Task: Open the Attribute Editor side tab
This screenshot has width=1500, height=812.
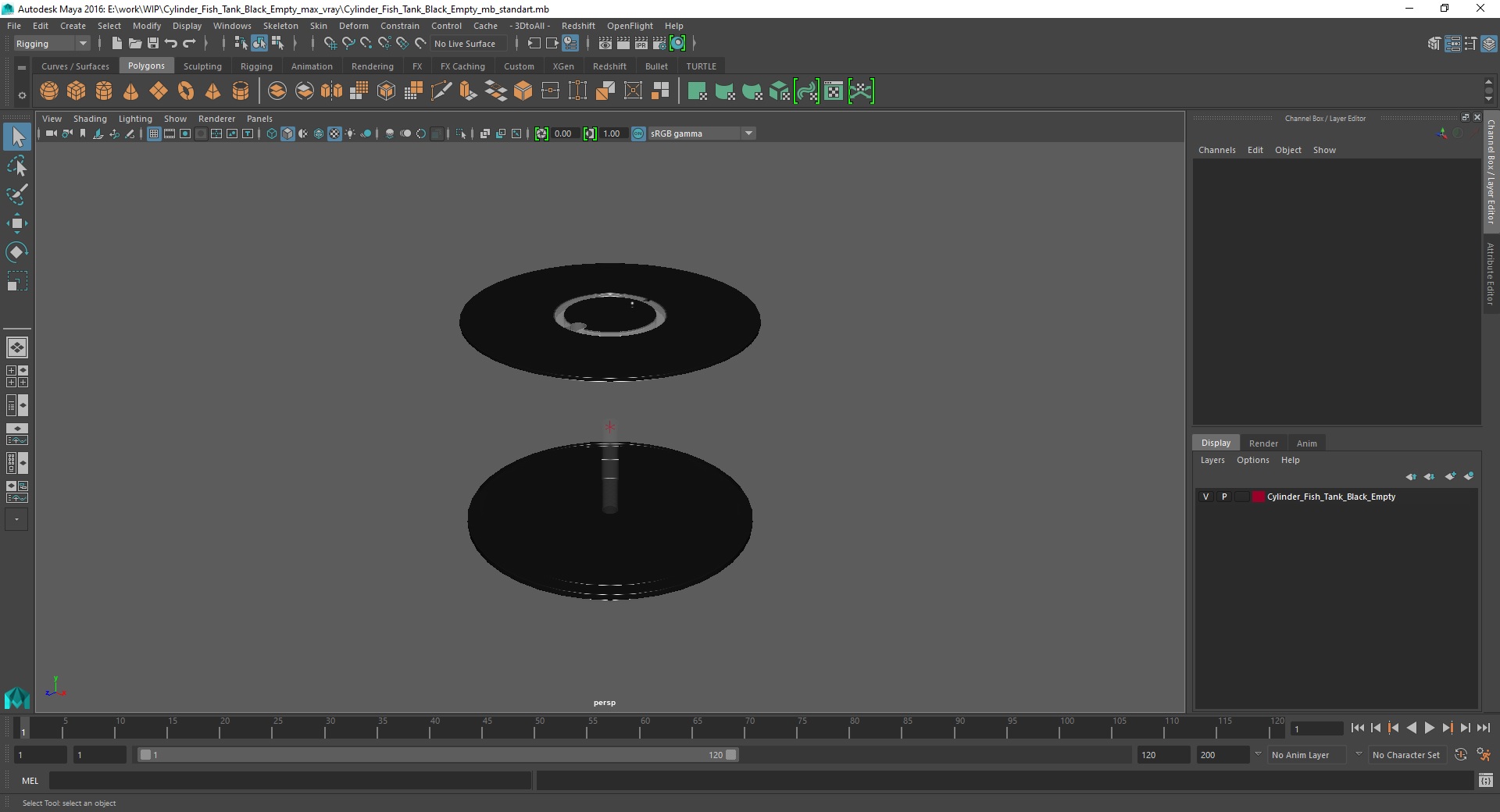Action: (x=1491, y=273)
